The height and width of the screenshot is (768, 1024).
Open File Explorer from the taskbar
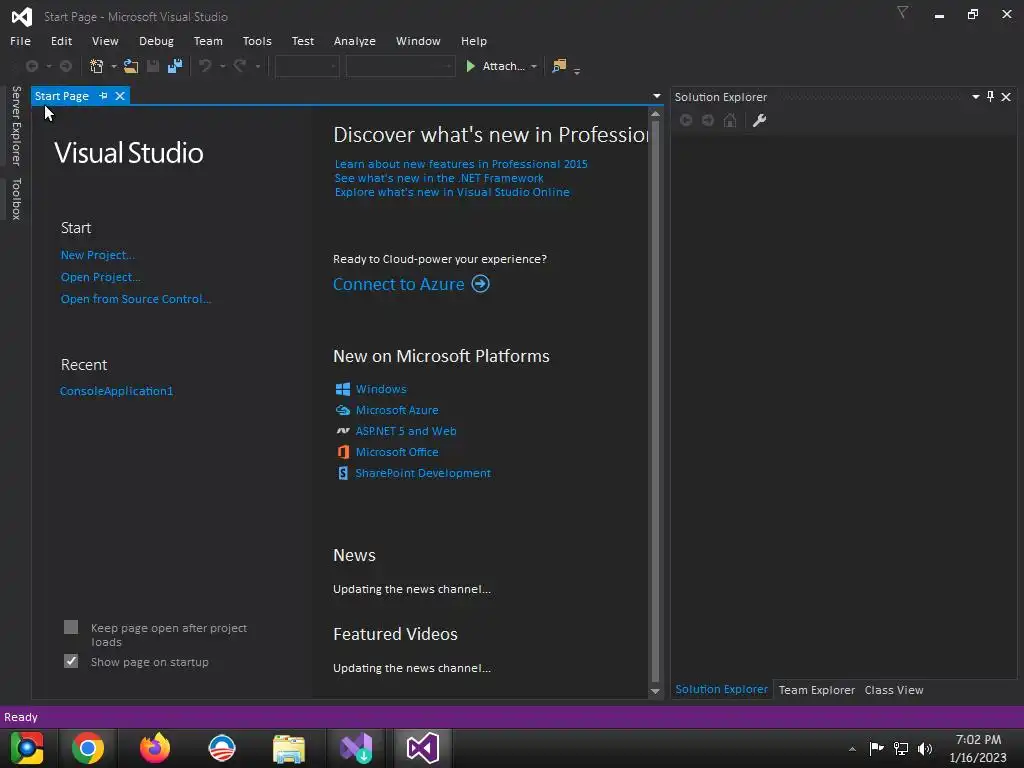(289, 748)
